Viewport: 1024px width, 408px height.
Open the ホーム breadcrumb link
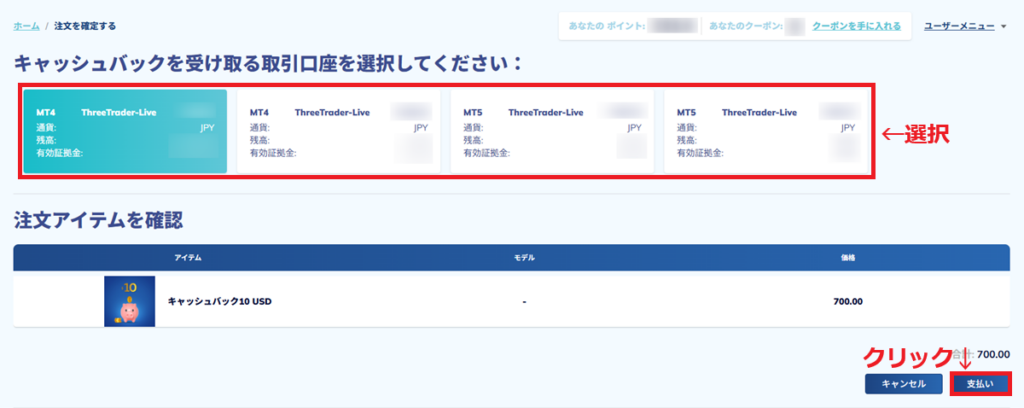point(27,26)
